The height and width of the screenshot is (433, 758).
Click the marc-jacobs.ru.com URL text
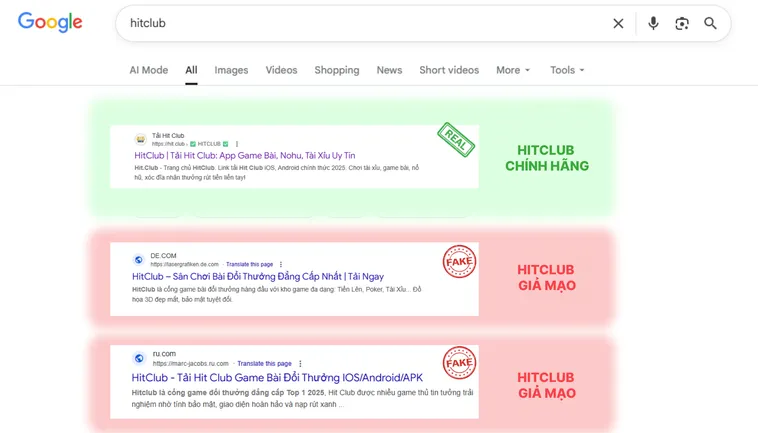[x=190, y=363]
